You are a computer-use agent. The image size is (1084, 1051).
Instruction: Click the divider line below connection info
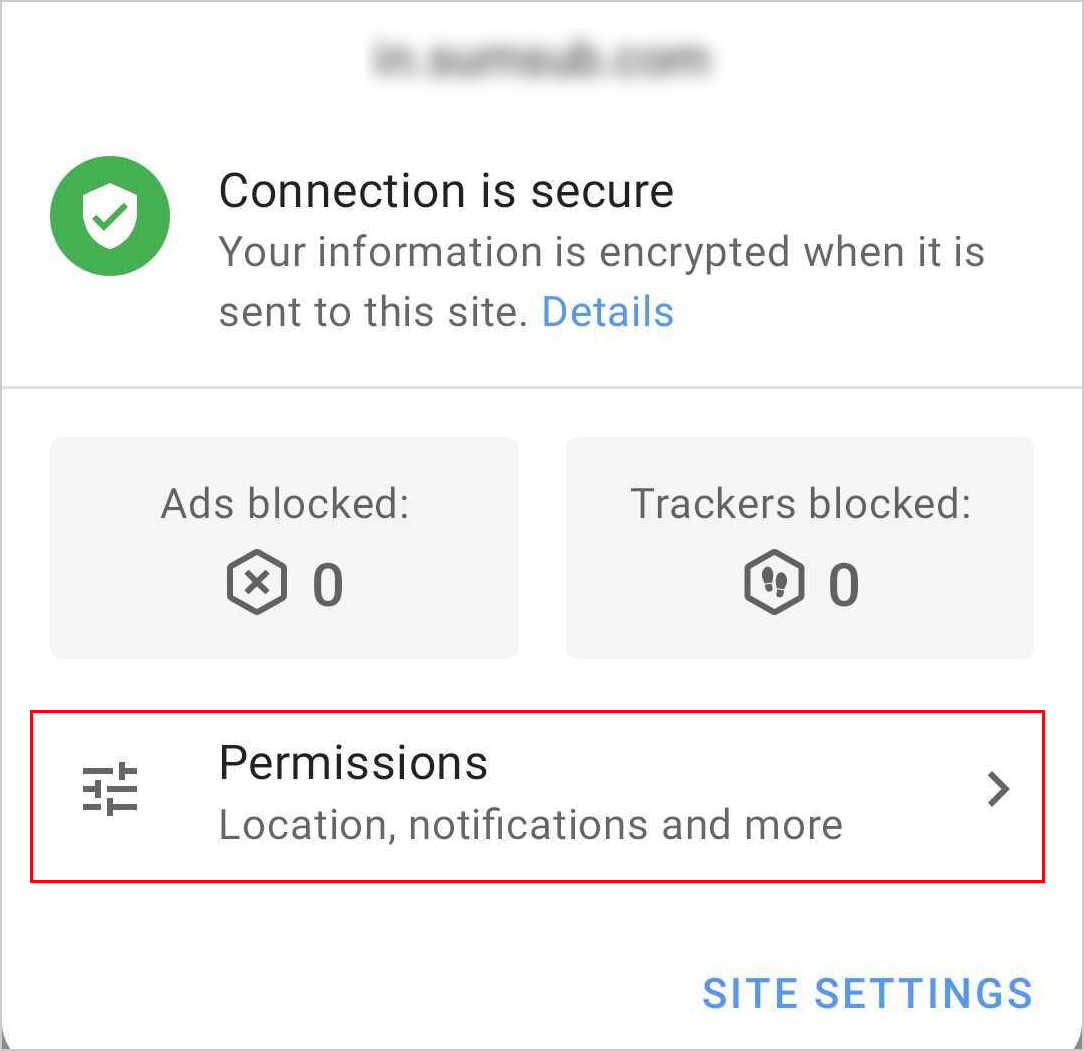point(542,387)
